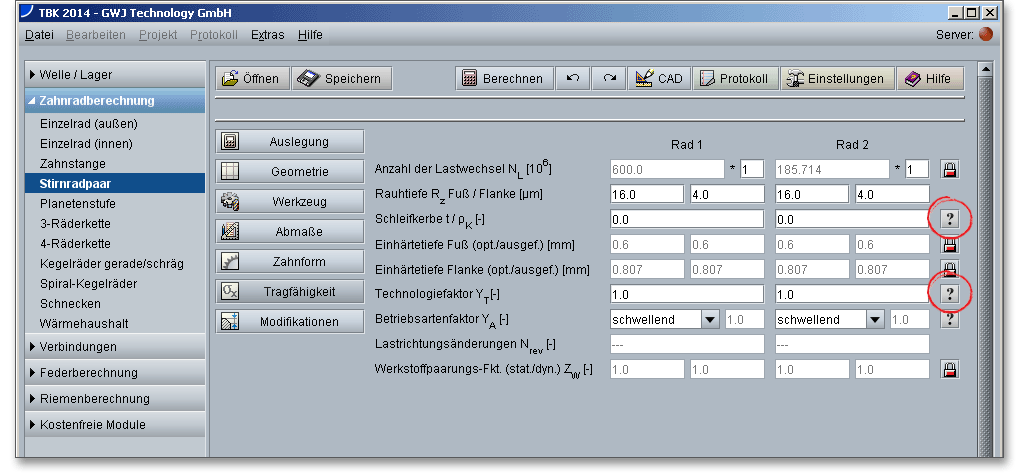Select Planetenstufe in the sidebar
1019x473 pixels.
click(78, 203)
